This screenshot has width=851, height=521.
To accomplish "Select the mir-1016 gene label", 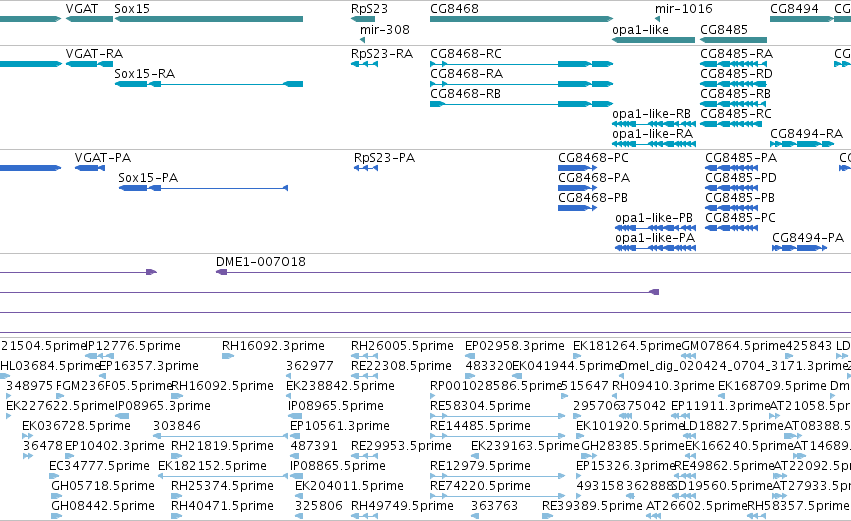I will click(x=683, y=9).
